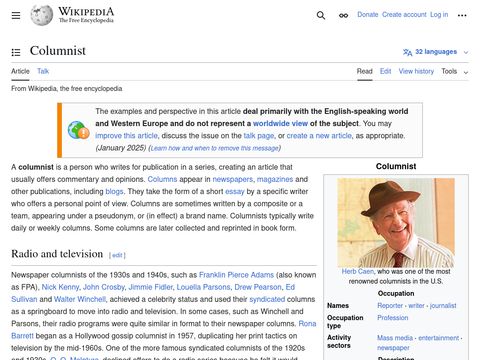Open the John Crosby link
Viewport: 480px width, 360px height.
104,287
